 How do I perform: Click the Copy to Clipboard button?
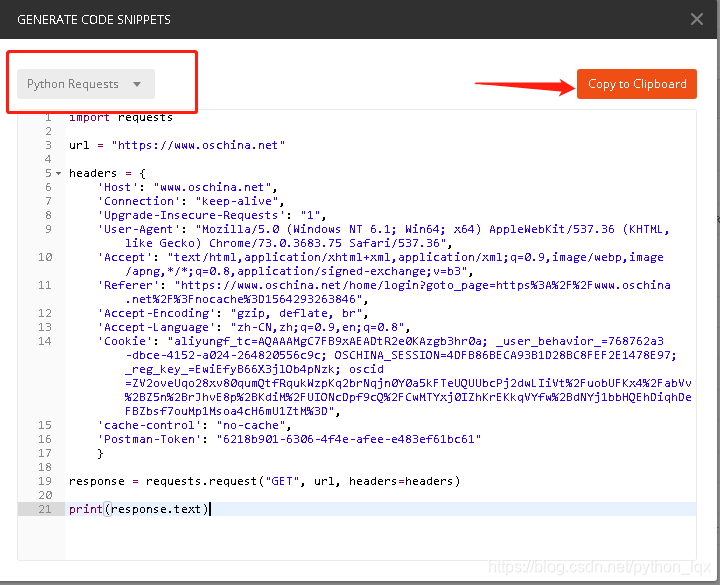tap(636, 84)
